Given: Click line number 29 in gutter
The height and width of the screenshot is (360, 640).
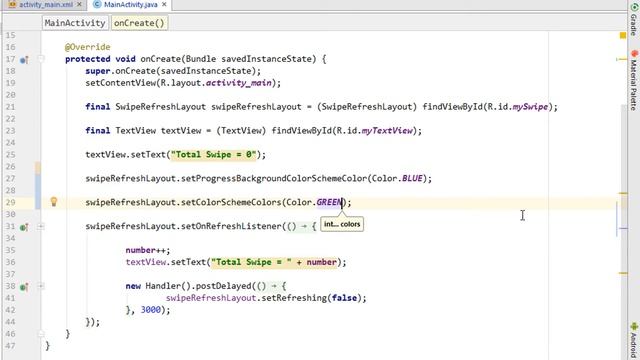Looking at the screenshot, I should [10, 202].
